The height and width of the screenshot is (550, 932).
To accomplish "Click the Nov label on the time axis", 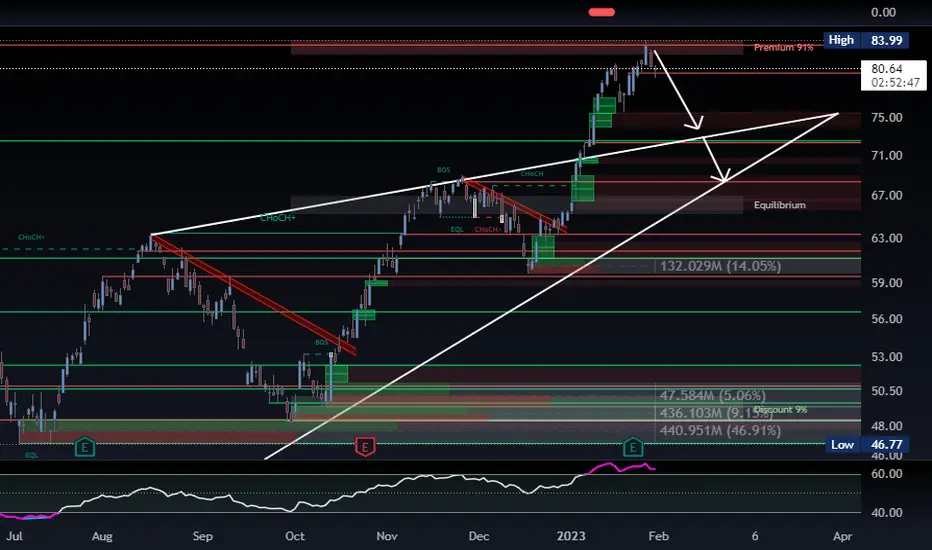I will click(x=387, y=536).
